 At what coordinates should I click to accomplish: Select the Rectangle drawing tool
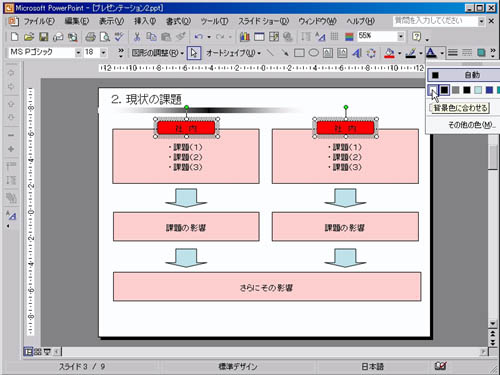click(299, 53)
